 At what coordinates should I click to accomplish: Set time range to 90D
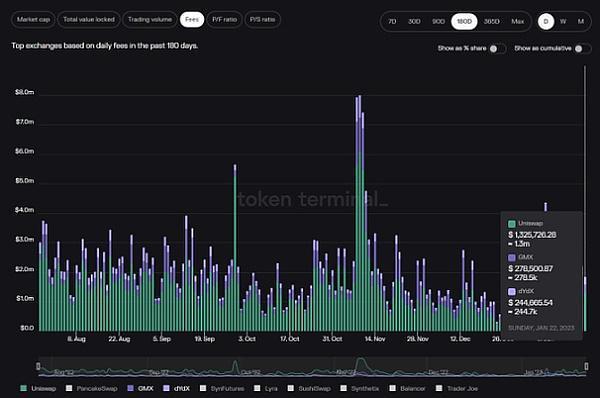pos(438,21)
